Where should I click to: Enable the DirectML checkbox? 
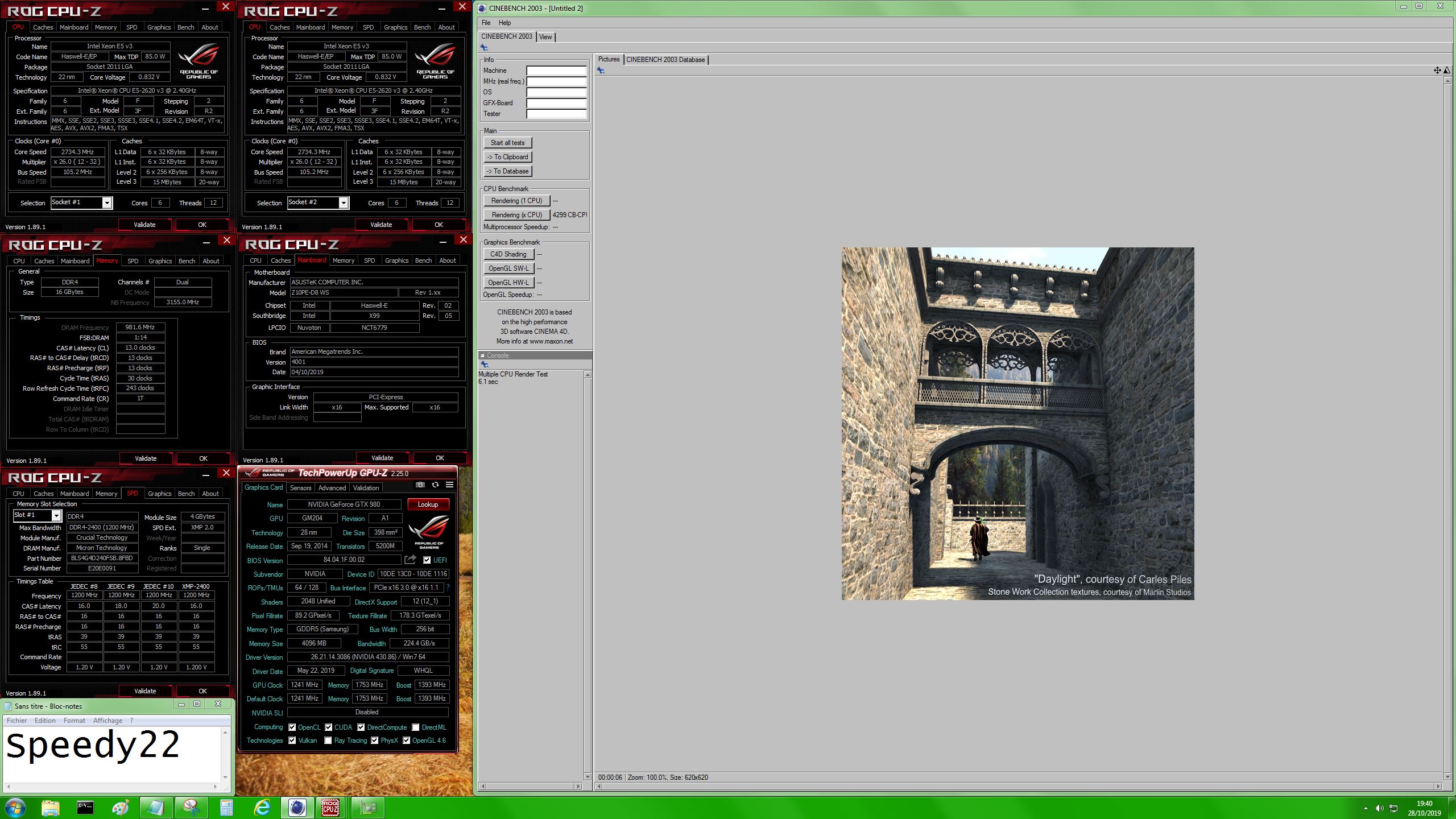pos(416,727)
